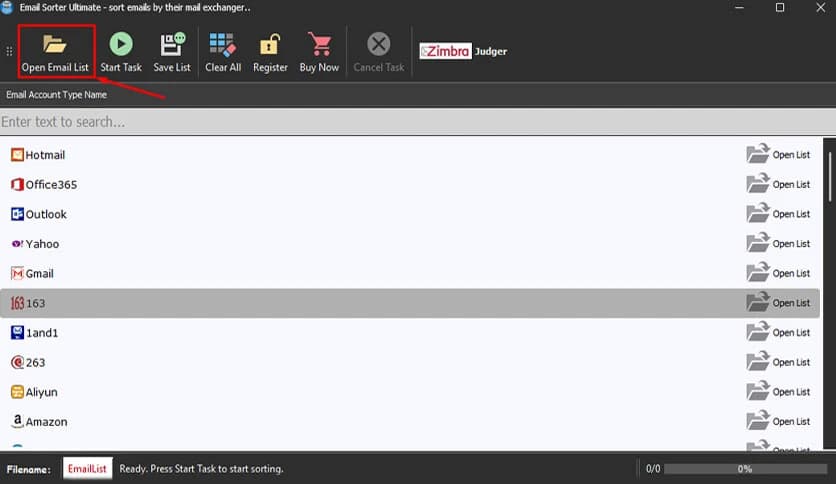Save the sorted list
836x484 pixels.
(172, 53)
